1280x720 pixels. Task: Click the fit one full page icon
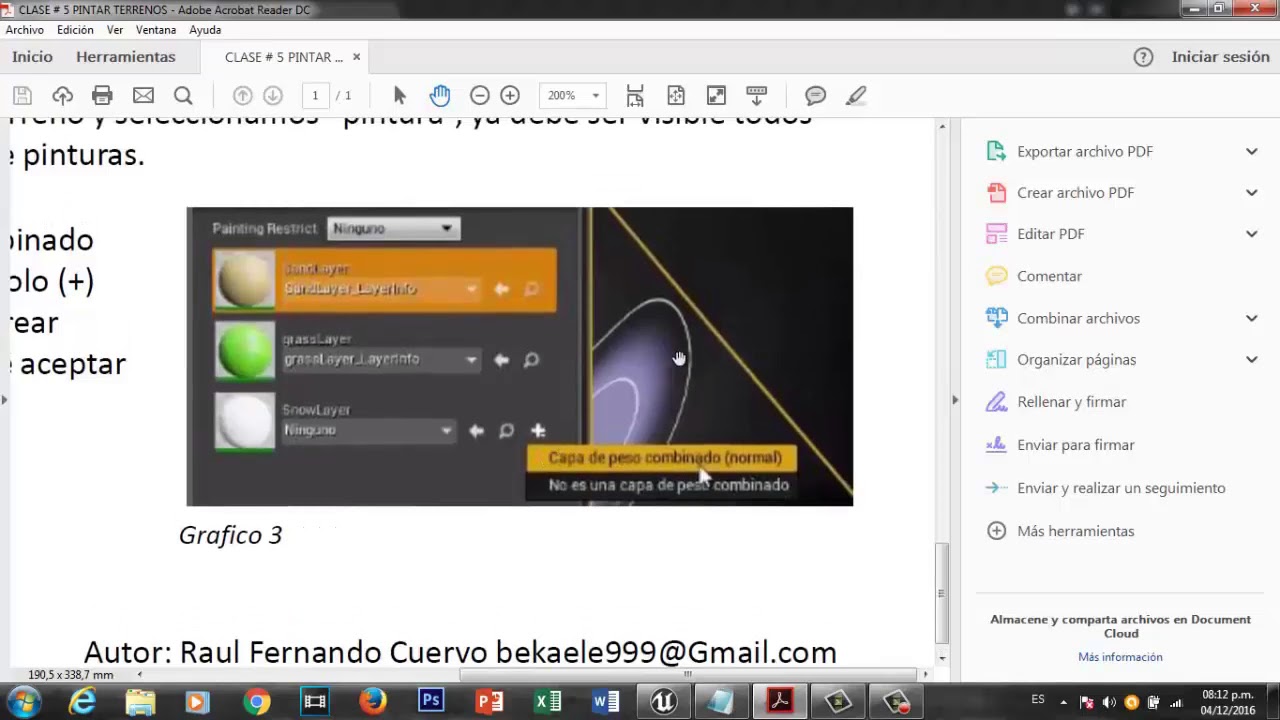pos(676,96)
